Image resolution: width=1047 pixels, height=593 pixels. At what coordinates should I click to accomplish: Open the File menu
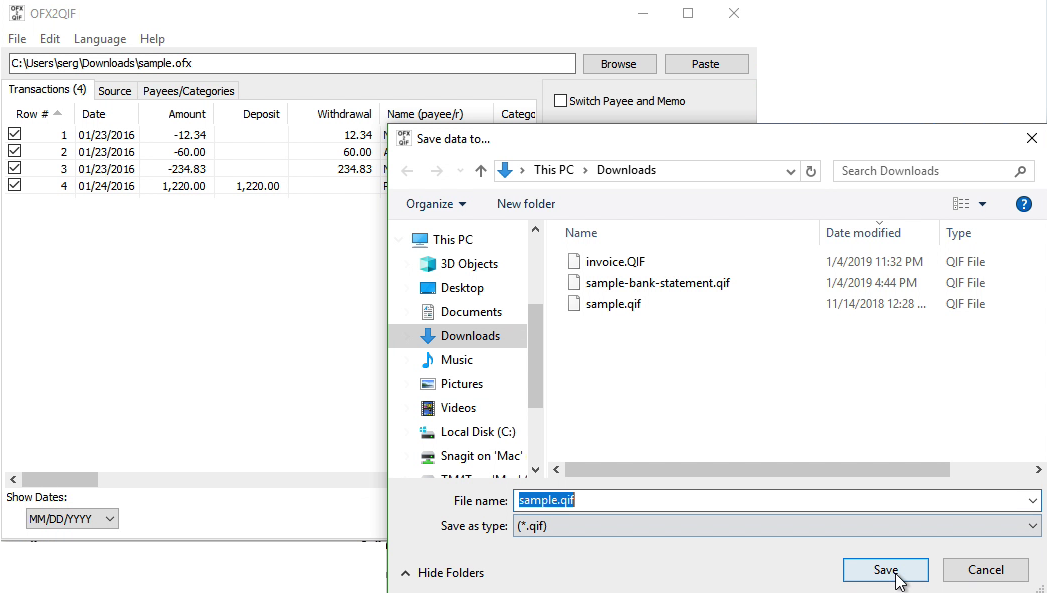pos(17,39)
